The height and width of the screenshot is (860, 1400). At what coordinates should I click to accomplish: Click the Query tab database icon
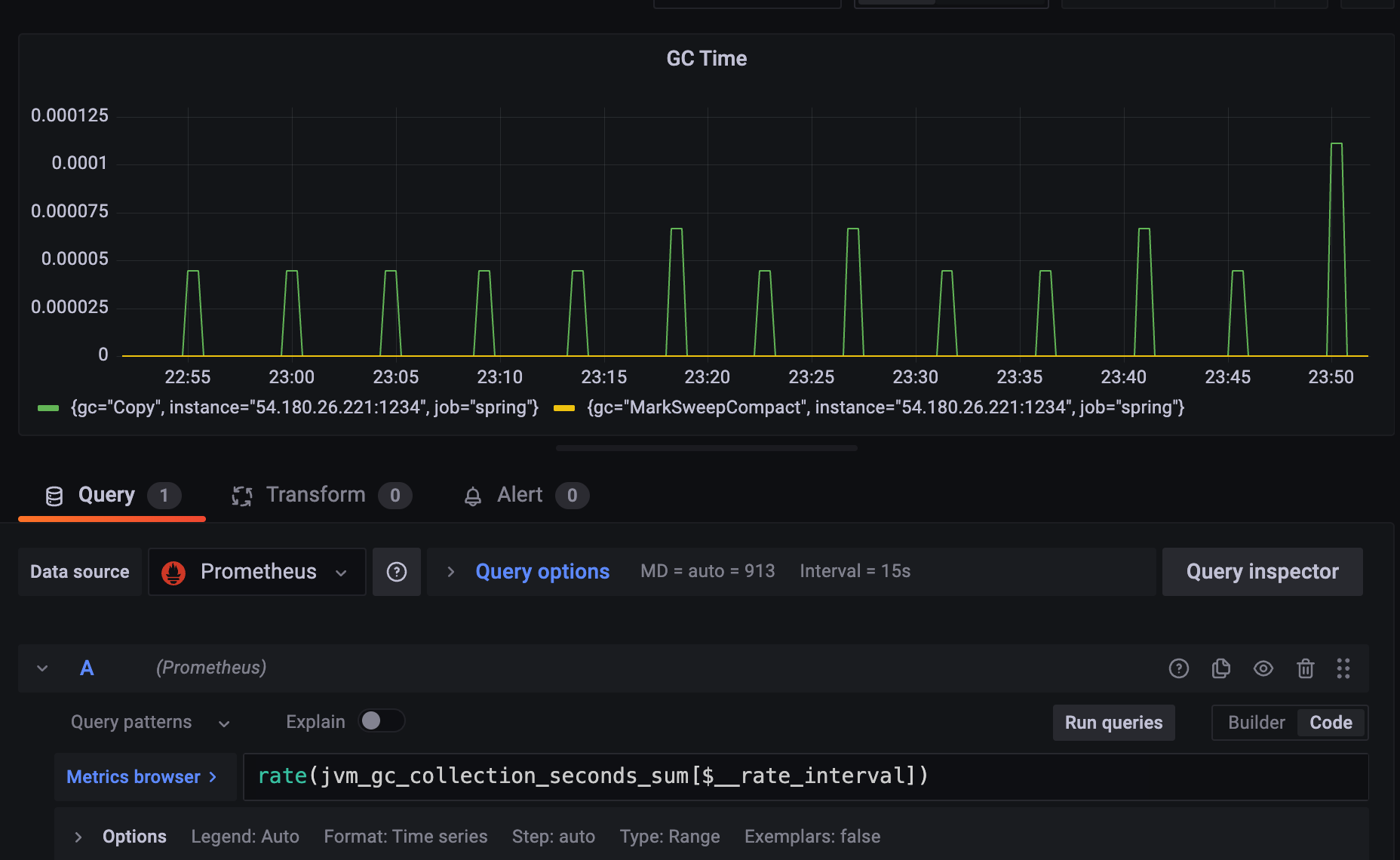tap(54, 496)
